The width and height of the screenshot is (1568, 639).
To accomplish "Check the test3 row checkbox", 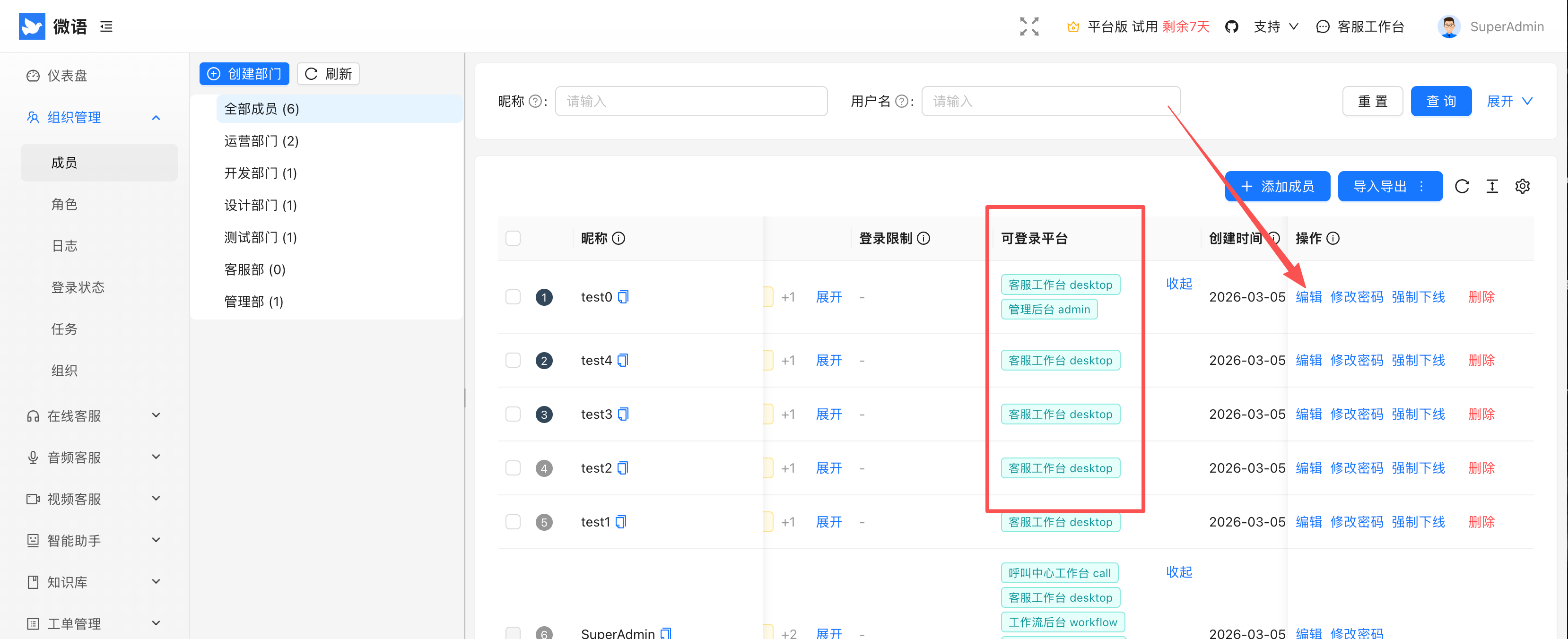I will coord(513,414).
